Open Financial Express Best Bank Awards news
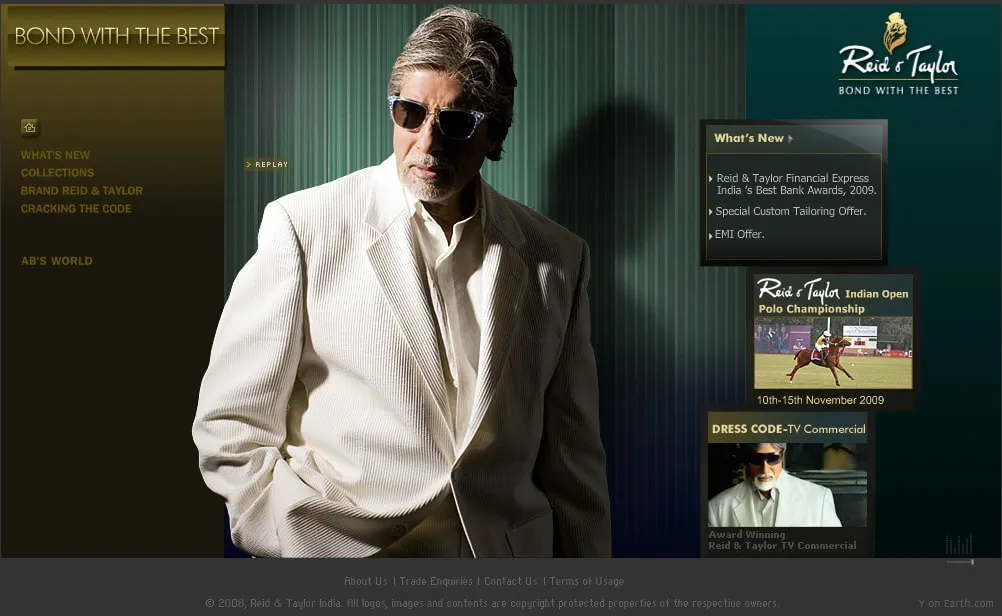 [794, 184]
